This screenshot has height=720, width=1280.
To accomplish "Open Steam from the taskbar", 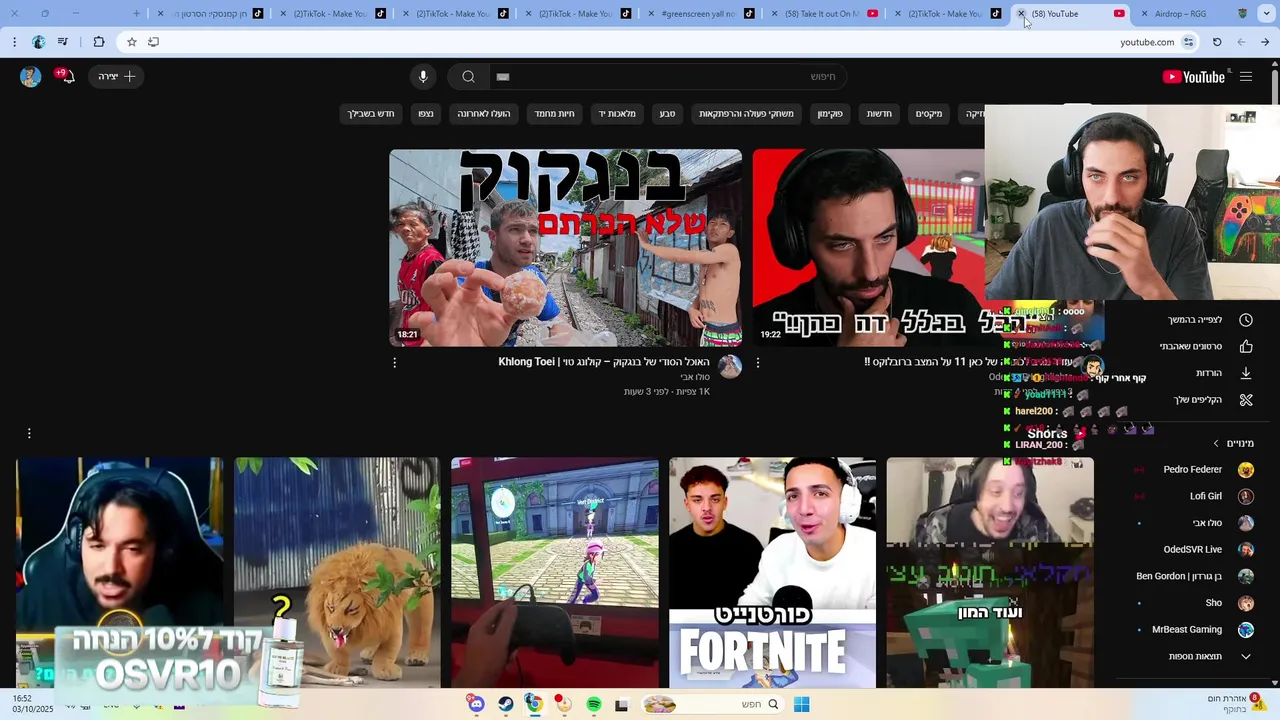I will [506, 704].
